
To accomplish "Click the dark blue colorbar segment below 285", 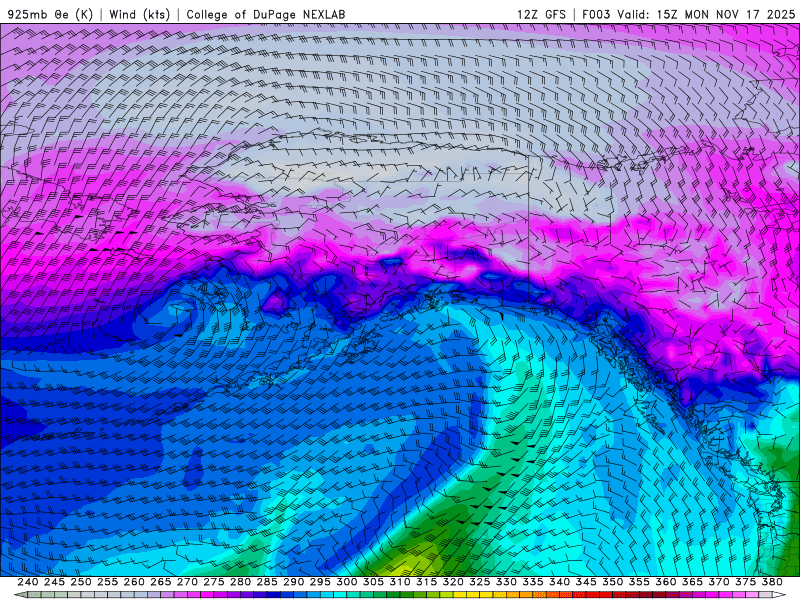I will 273,595.
